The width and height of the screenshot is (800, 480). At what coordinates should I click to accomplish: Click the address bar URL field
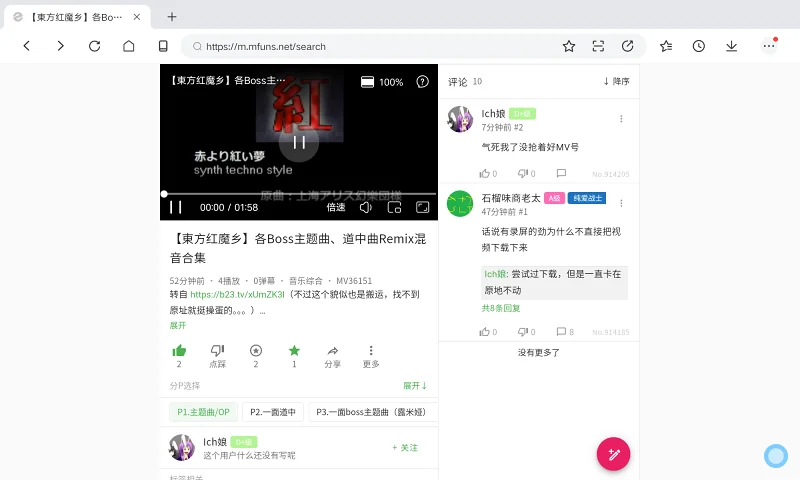pyautogui.click(x=378, y=46)
